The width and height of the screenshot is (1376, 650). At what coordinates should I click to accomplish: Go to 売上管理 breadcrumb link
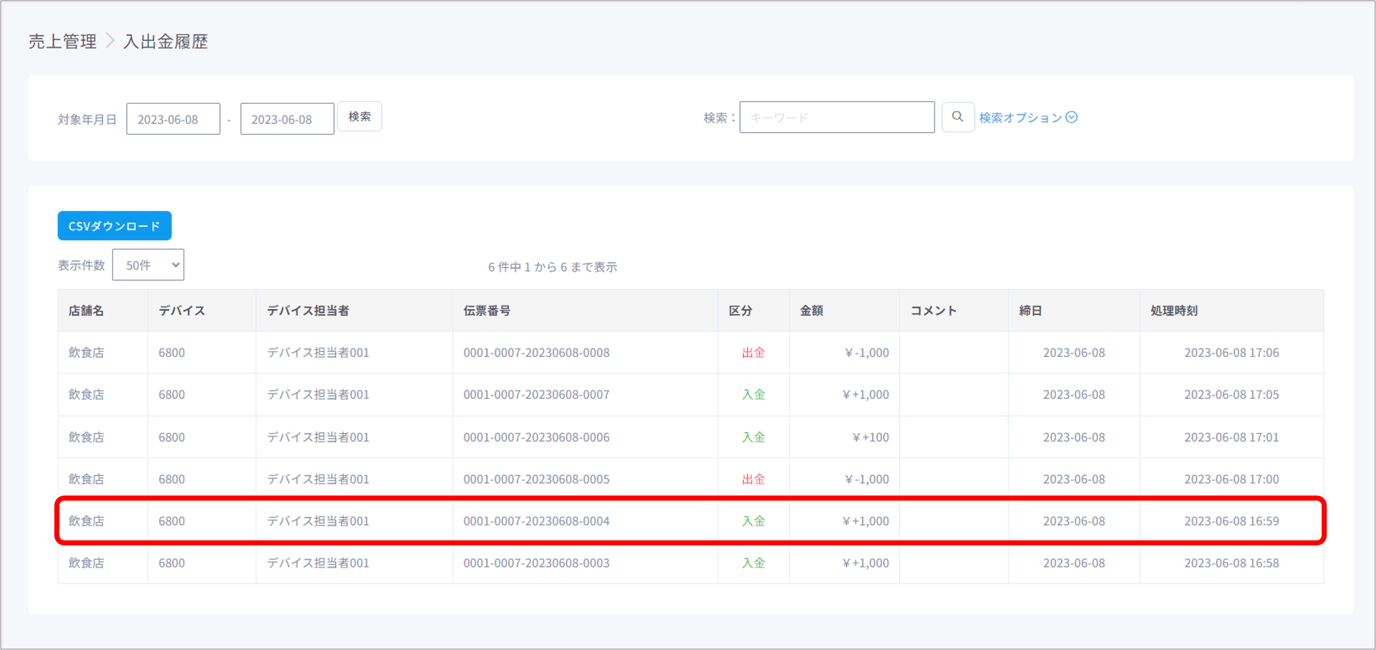[x=62, y=42]
